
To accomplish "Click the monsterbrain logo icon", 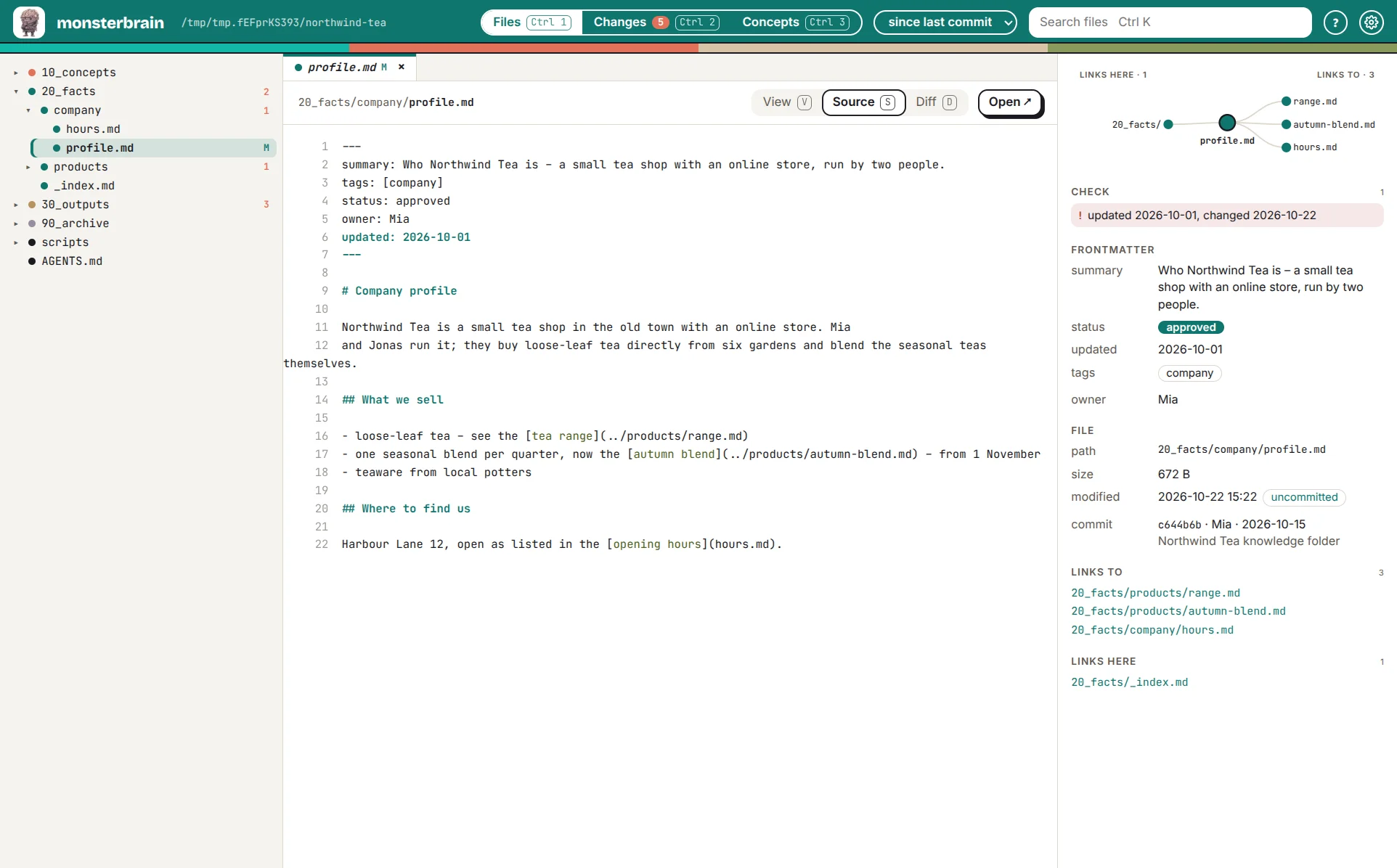I will [x=29, y=22].
